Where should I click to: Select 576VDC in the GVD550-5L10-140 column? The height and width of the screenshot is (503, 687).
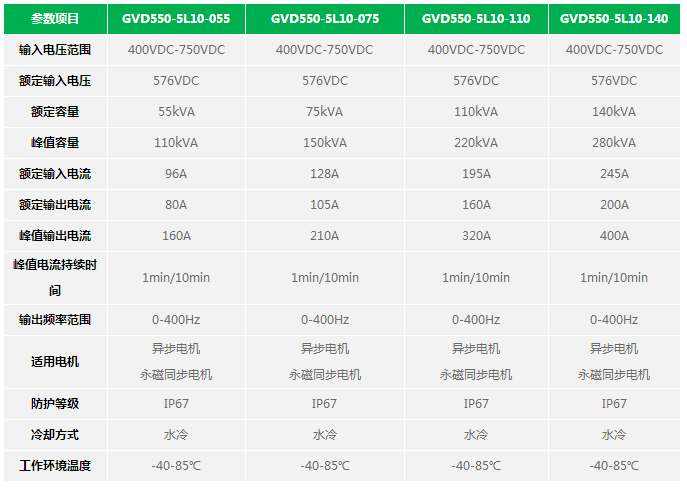pos(614,81)
